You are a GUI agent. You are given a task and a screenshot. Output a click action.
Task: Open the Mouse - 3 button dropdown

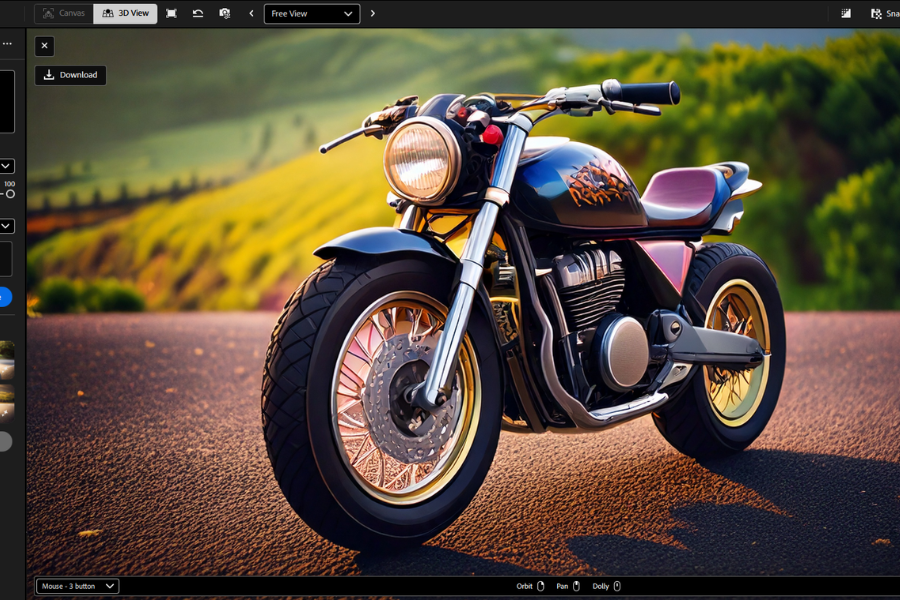point(77,586)
